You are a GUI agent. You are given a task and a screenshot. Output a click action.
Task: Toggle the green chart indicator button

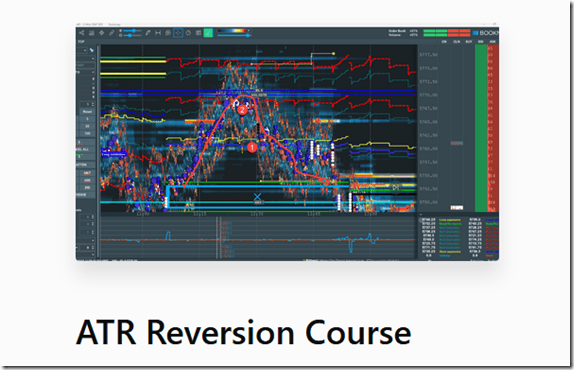208,33
